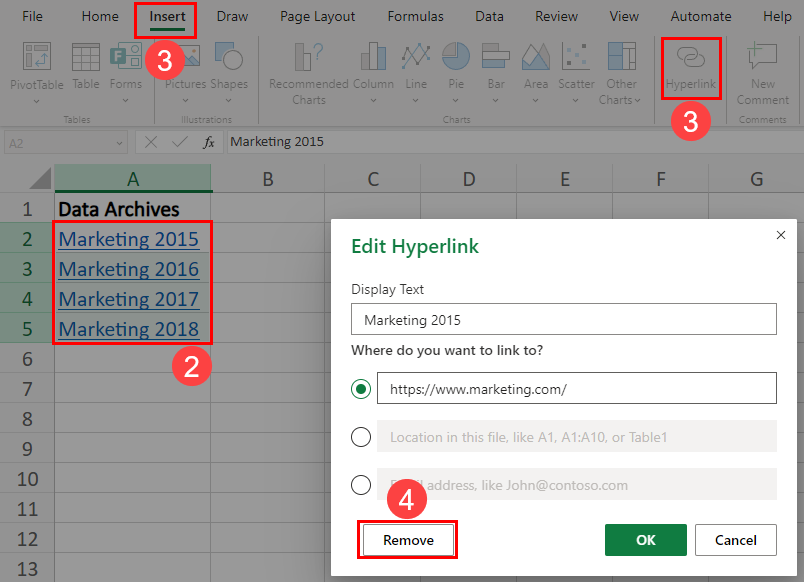Click the Hyperlink ribbon icon
This screenshot has width=804, height=582.
[x=691, y=57]
